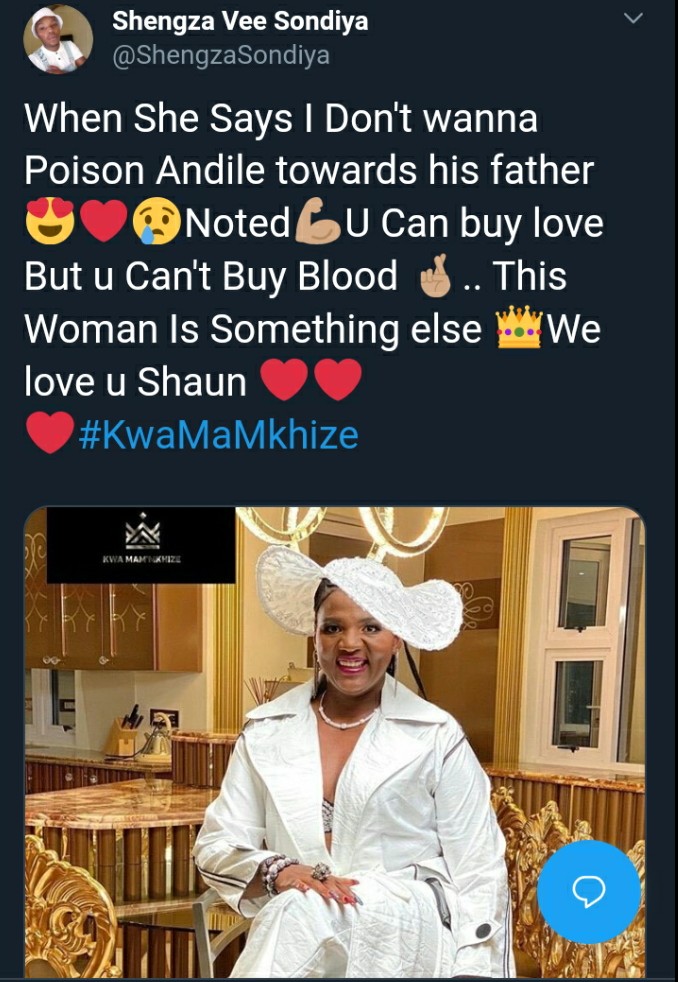The height and width of the screenshot is (982, 678).
Task: Click the heart-eyes emoji in the tweet
Action: [x=50, y=224]
